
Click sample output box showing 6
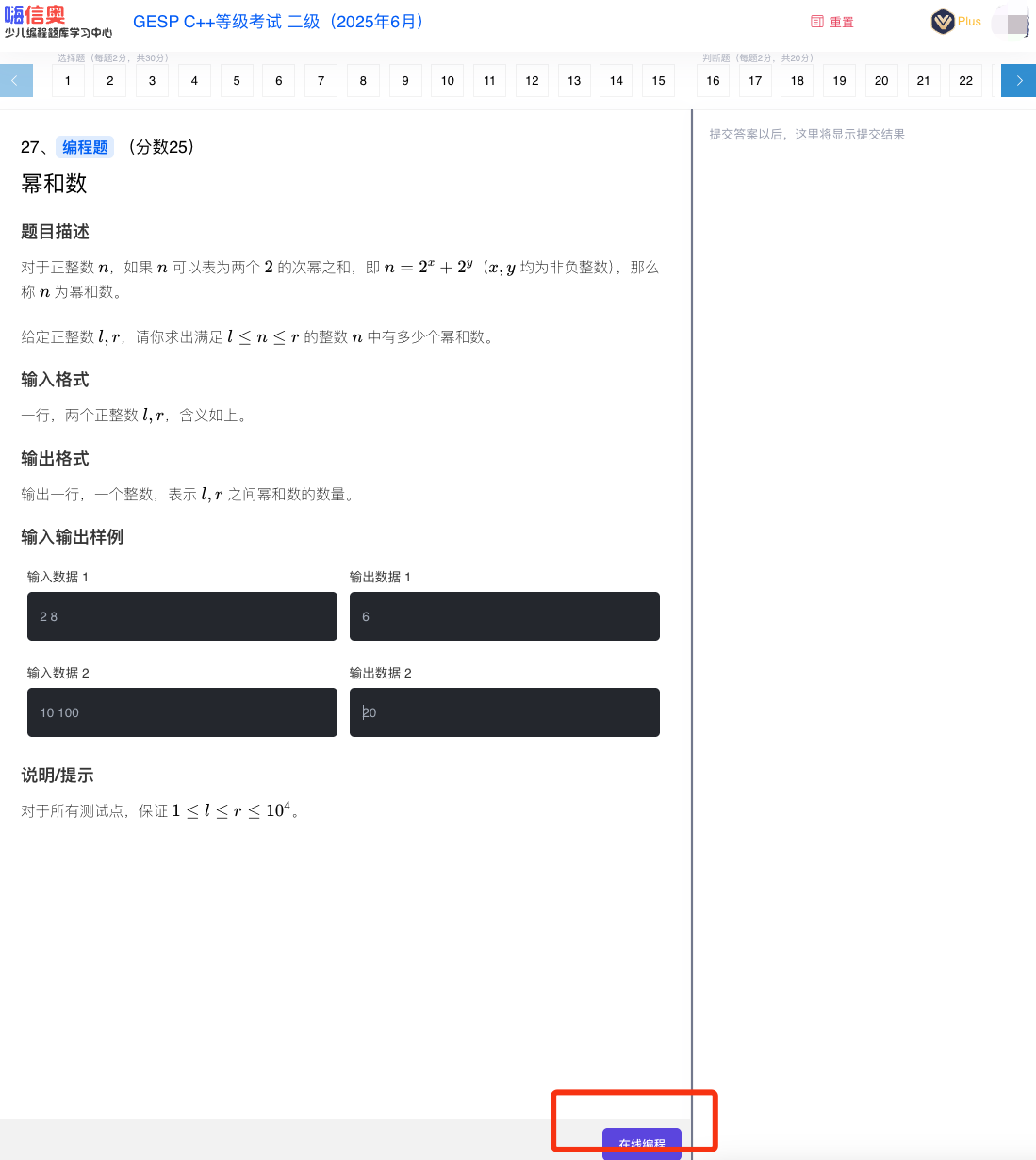point(504,616)
